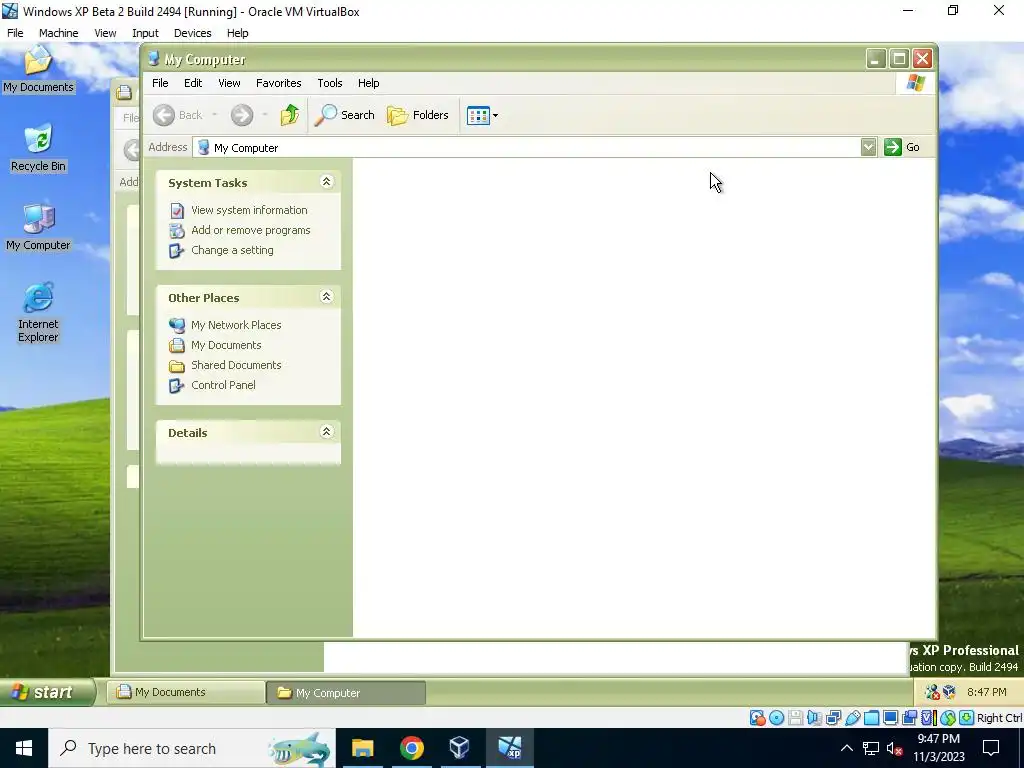1024x768 pixels.
Task: Click the CPU virtualization V status icon
Action: pos(928,718)
